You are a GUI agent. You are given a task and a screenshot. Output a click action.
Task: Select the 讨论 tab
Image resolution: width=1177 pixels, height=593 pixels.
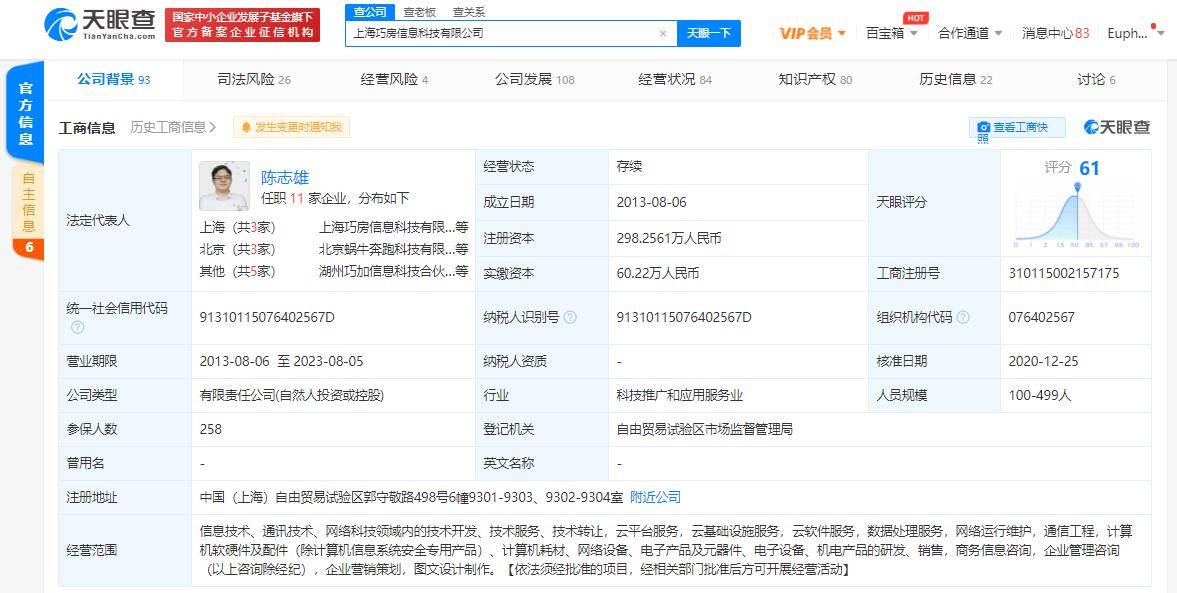pos(1096,80)
